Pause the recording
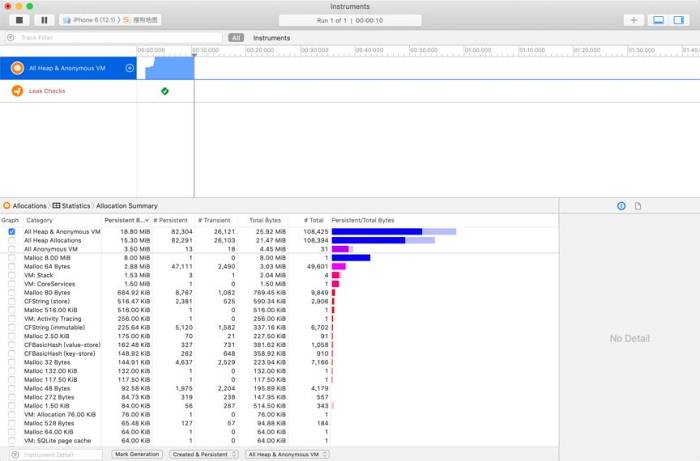This screenshot has width=700, height=461. point(44,20)
